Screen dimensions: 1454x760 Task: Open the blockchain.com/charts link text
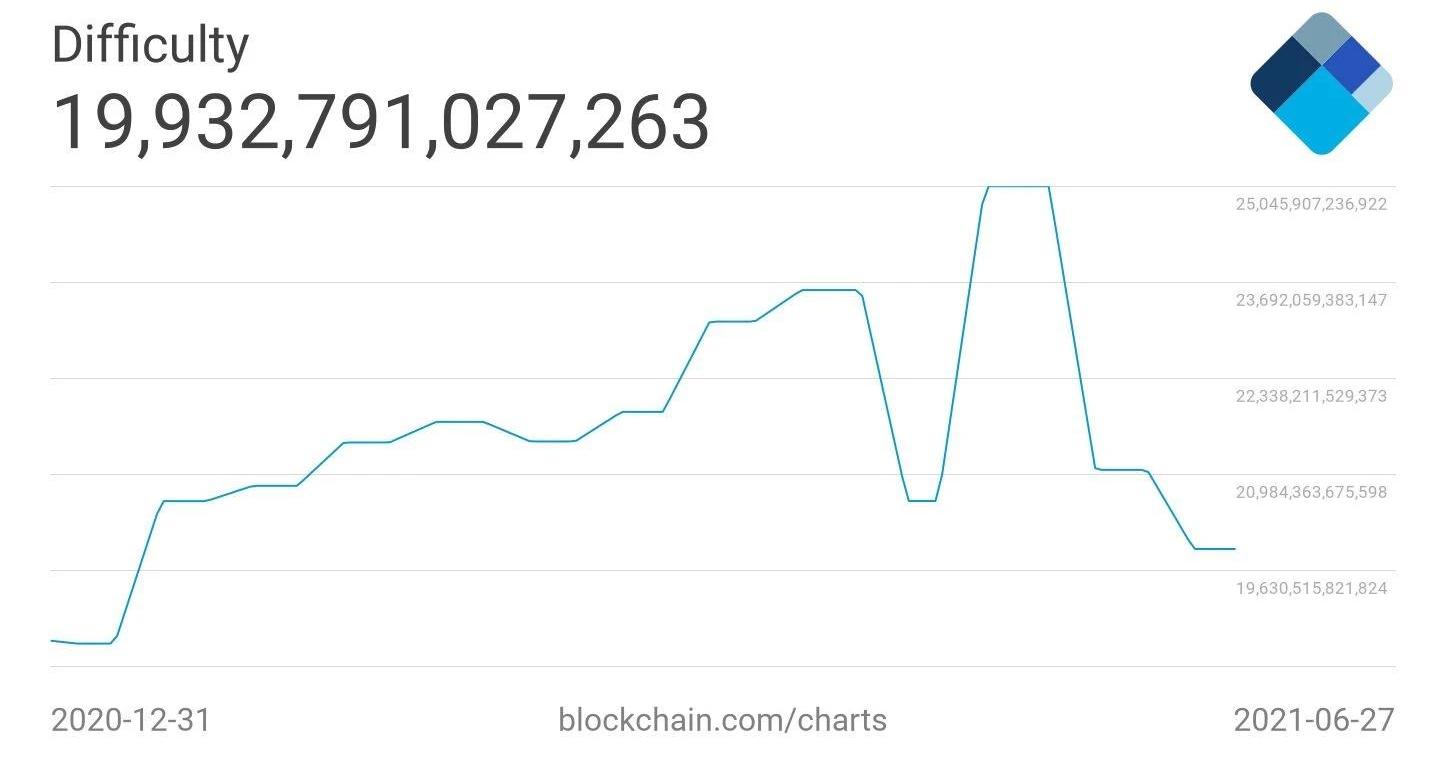pyautogui.click(x=722, y=720)
